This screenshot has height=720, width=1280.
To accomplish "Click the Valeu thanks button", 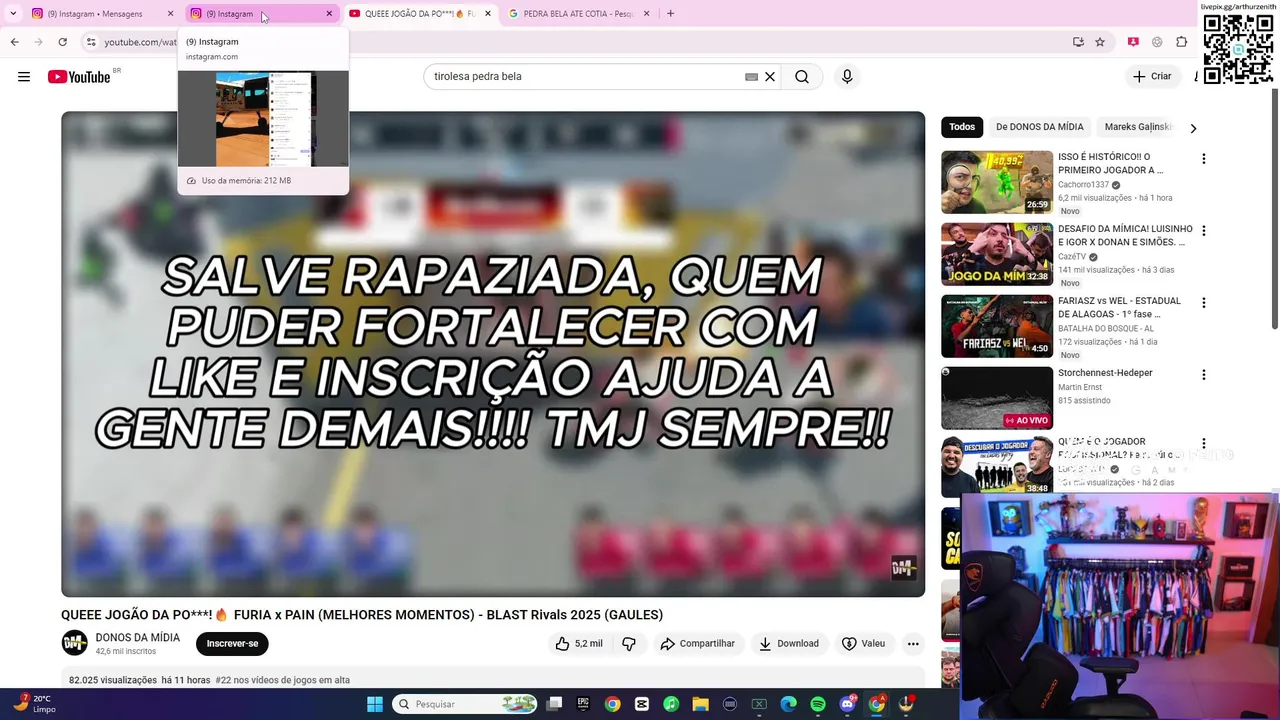I will click(864, 644).
